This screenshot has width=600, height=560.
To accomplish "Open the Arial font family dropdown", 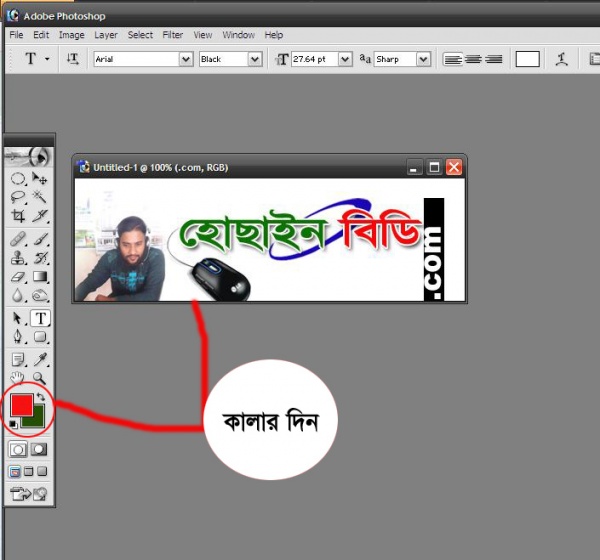I will [186, 59].
